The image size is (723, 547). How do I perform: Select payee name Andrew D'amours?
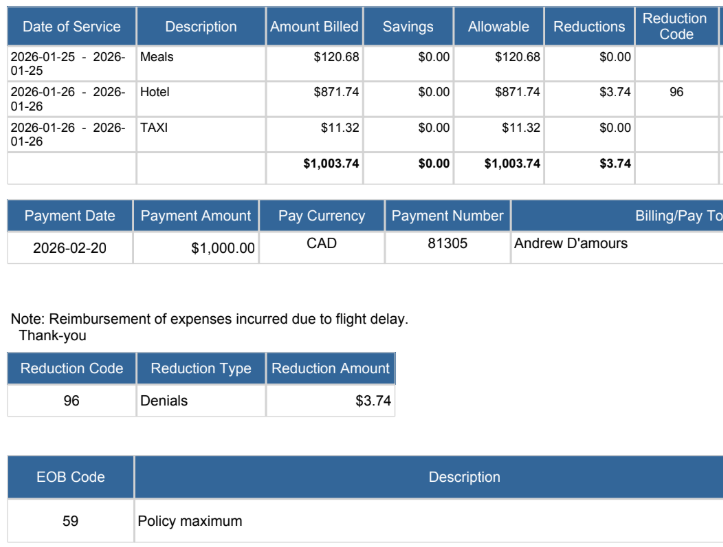click(x=571, y=243)
